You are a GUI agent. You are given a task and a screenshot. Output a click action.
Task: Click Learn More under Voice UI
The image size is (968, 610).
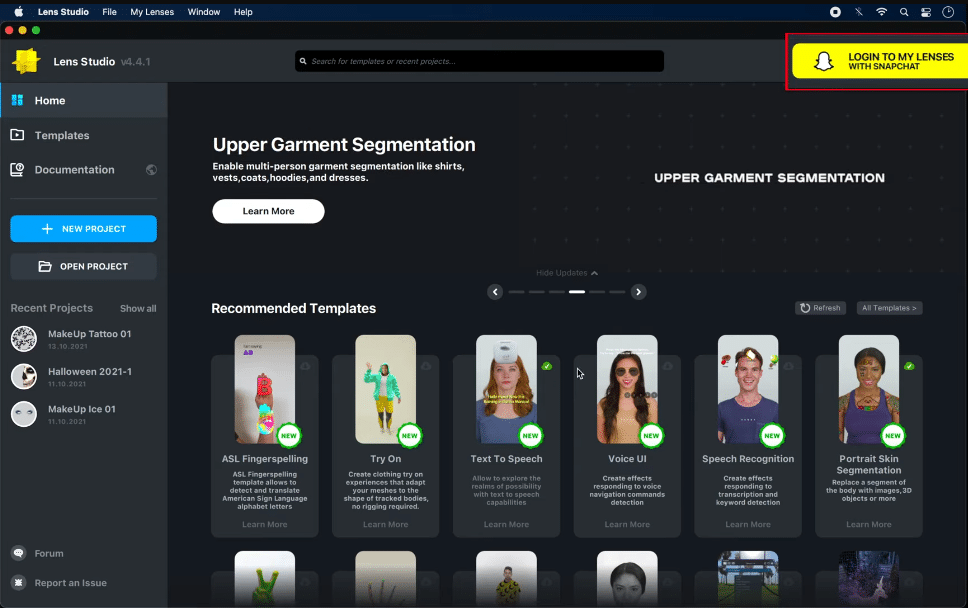627,524
